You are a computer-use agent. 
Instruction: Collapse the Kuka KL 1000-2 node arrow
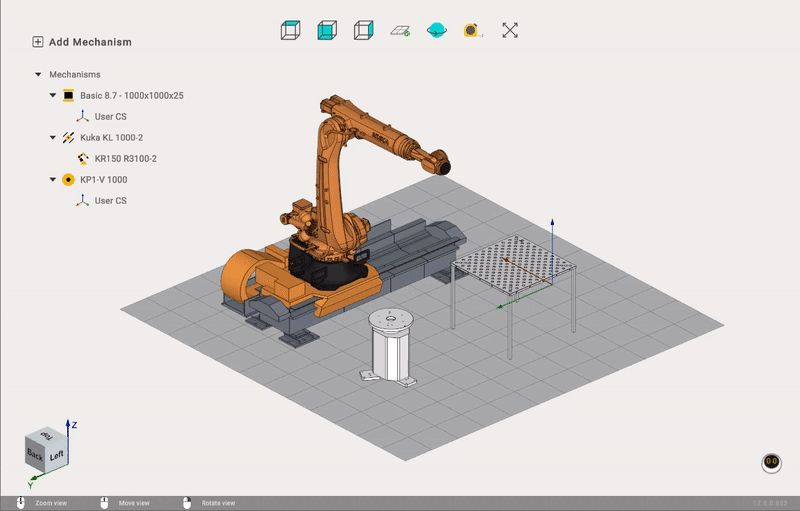pyautogui.click(x=53, y=138)
